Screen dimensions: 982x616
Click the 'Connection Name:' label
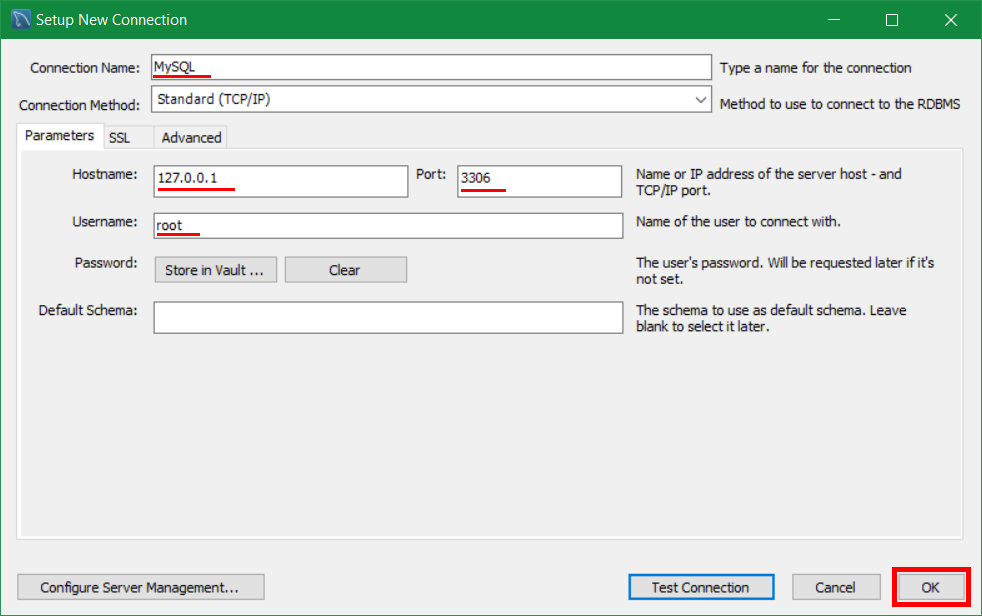coord(85,68)
